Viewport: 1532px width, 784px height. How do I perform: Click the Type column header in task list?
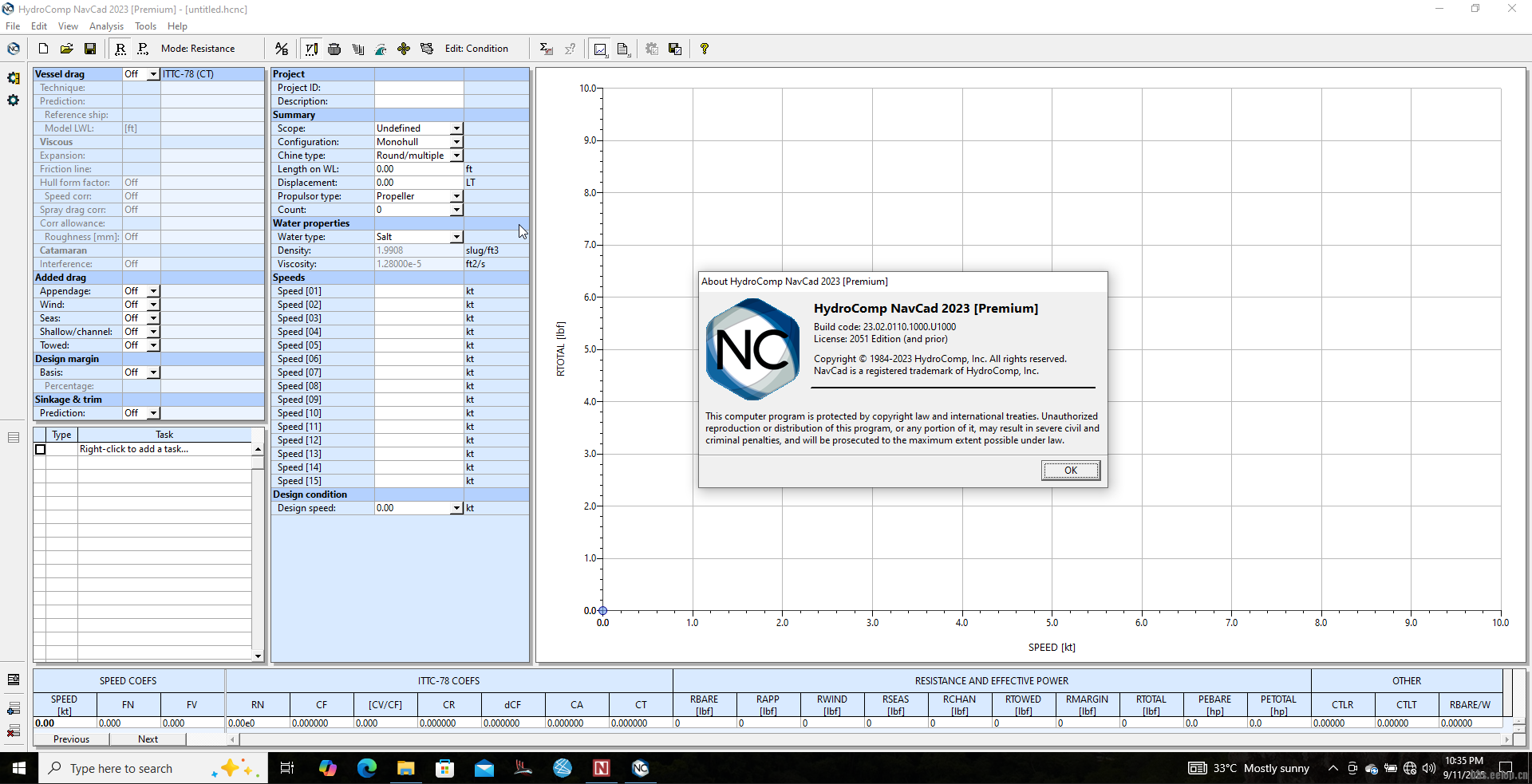(x=61, y=435)
